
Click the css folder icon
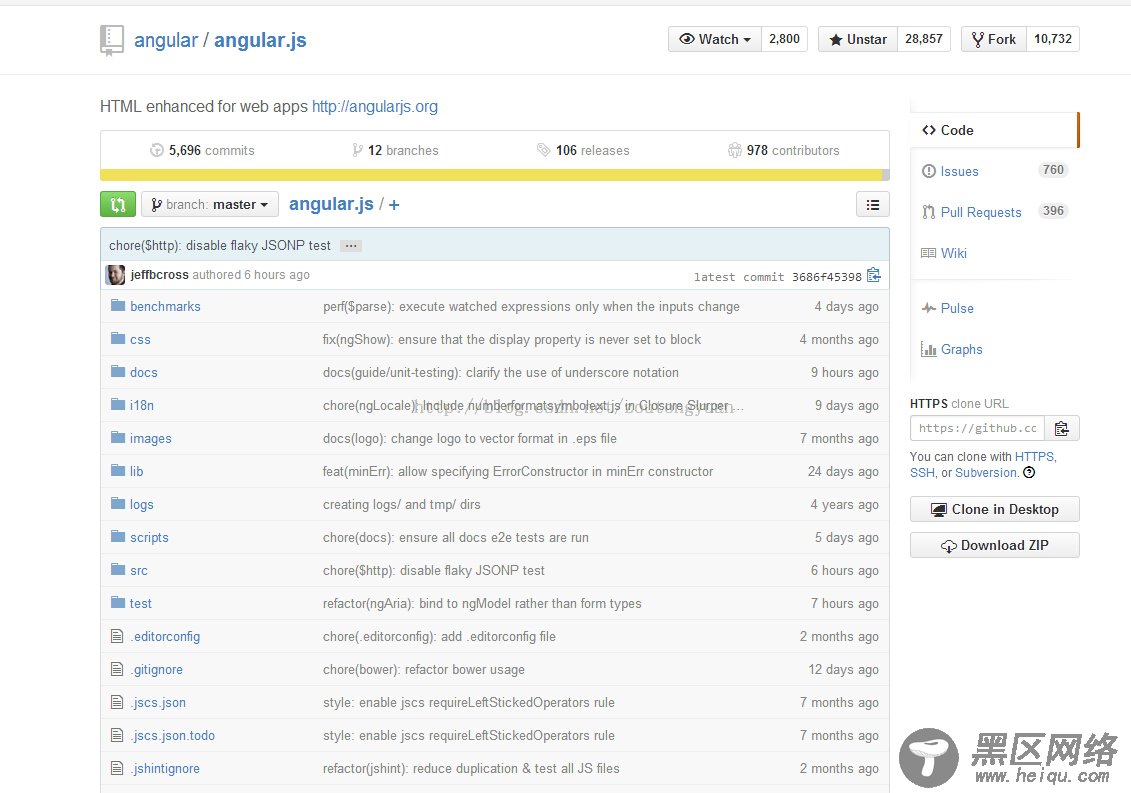coord(118,338)
